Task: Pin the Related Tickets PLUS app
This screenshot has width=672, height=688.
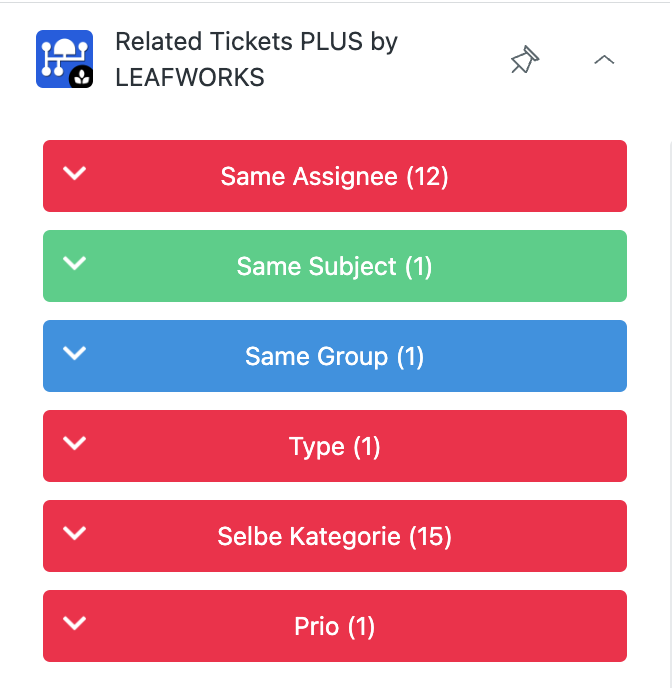Action: 522,61
